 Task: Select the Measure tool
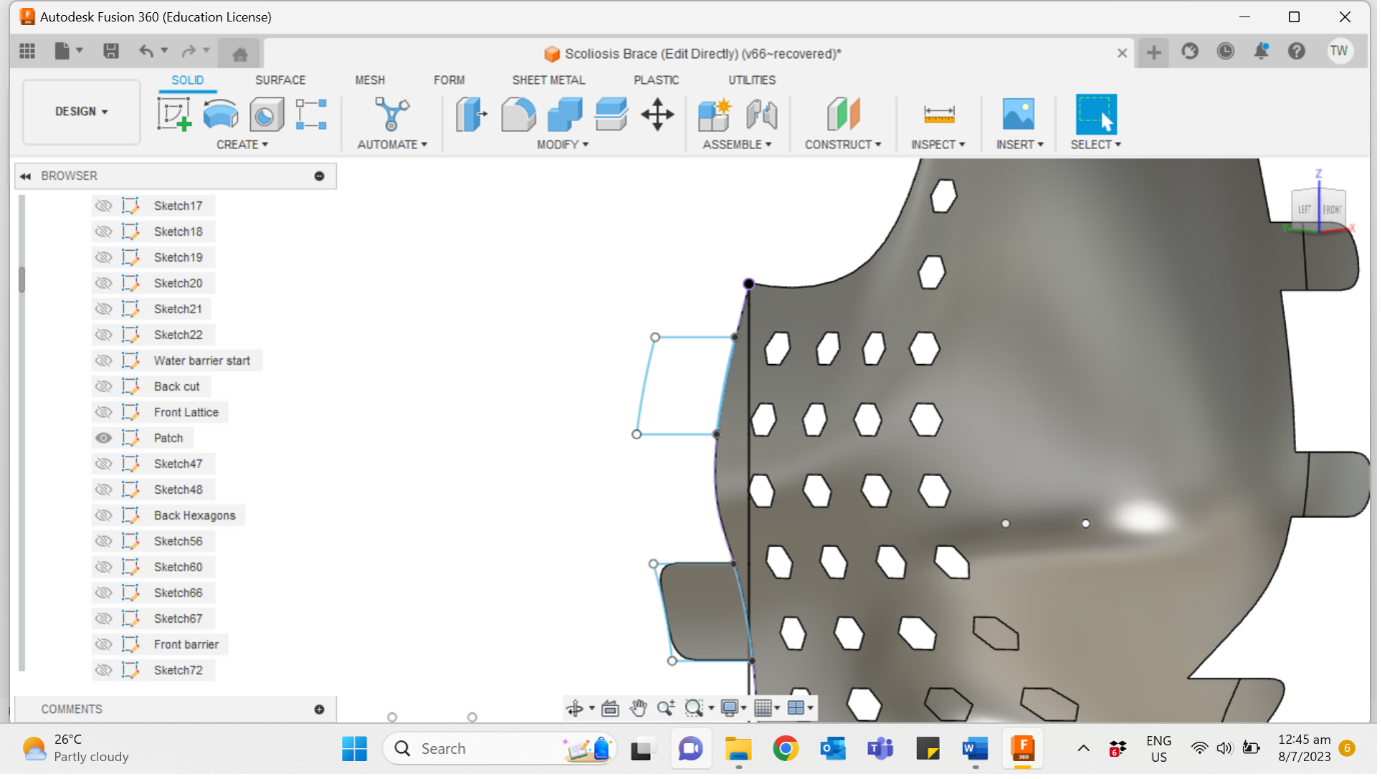click(939, 115)
